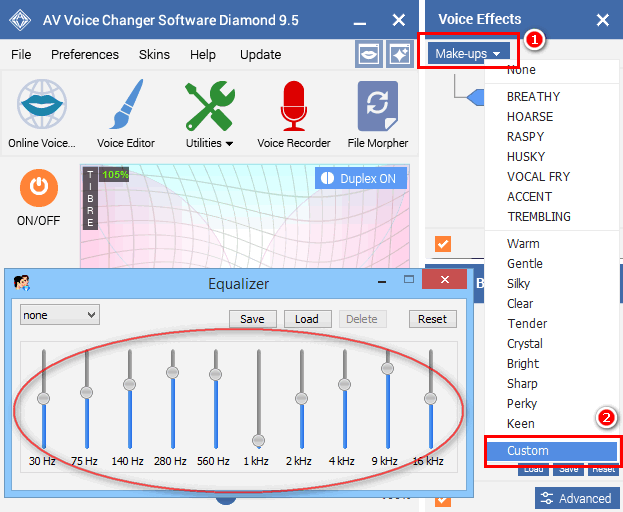The width and height of the screenshot is (623, 512).
Task: Open the 'none' preset dropdown in Equalizer
Action: [x=60, y=315]
